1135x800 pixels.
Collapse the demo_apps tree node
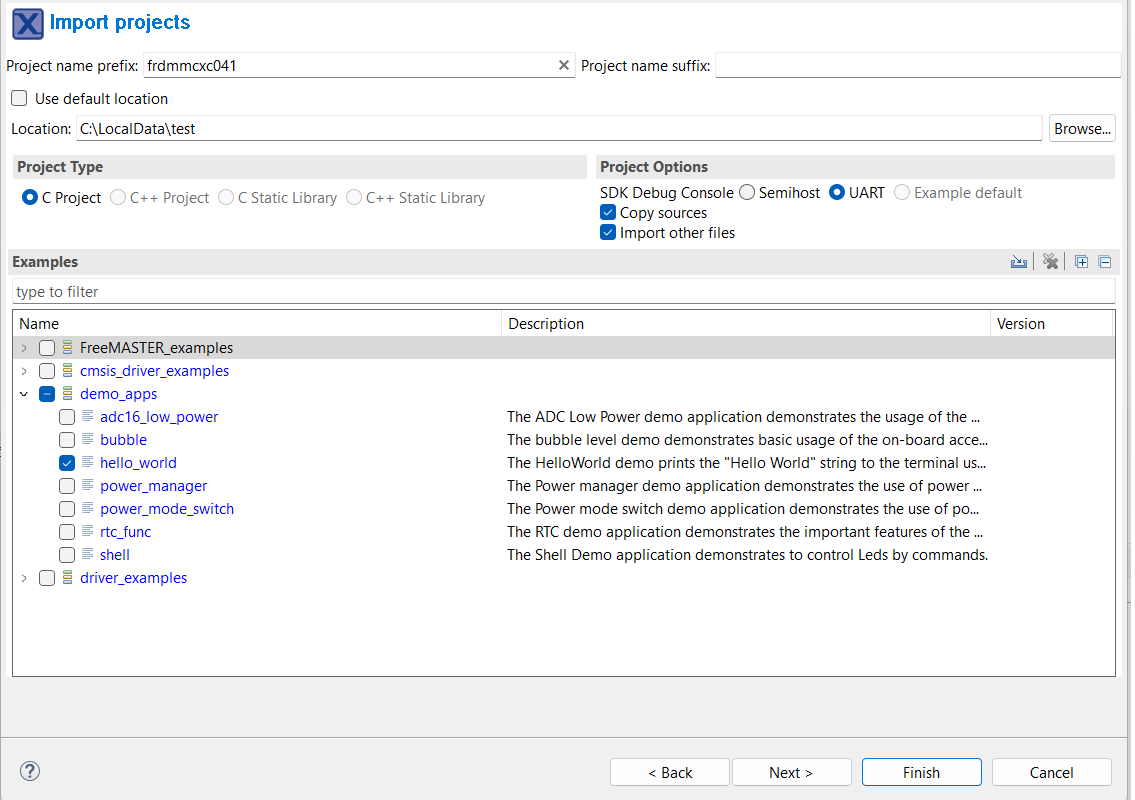[24, 394]
